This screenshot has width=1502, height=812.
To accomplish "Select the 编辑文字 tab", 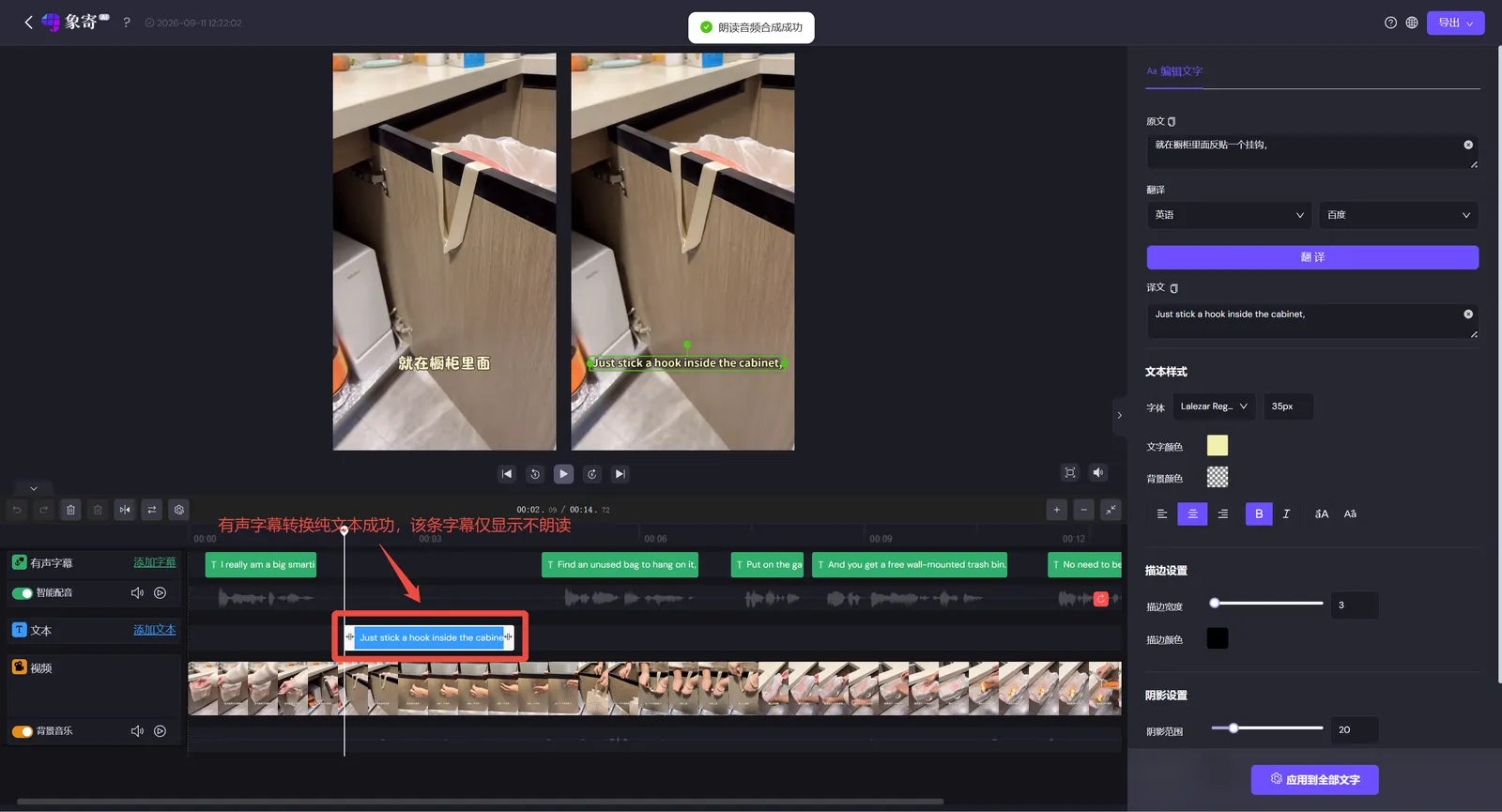I will [1174, 71].
